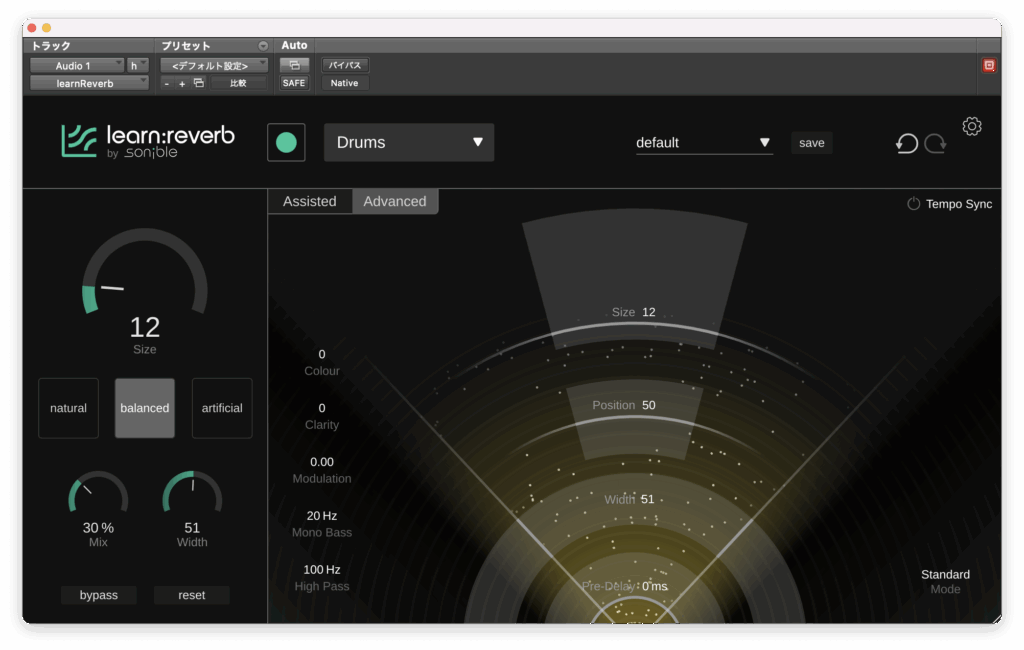Open the Drums instrument dropdown
This screenshot has width=1024, height=650.
(x=409, y=142)
